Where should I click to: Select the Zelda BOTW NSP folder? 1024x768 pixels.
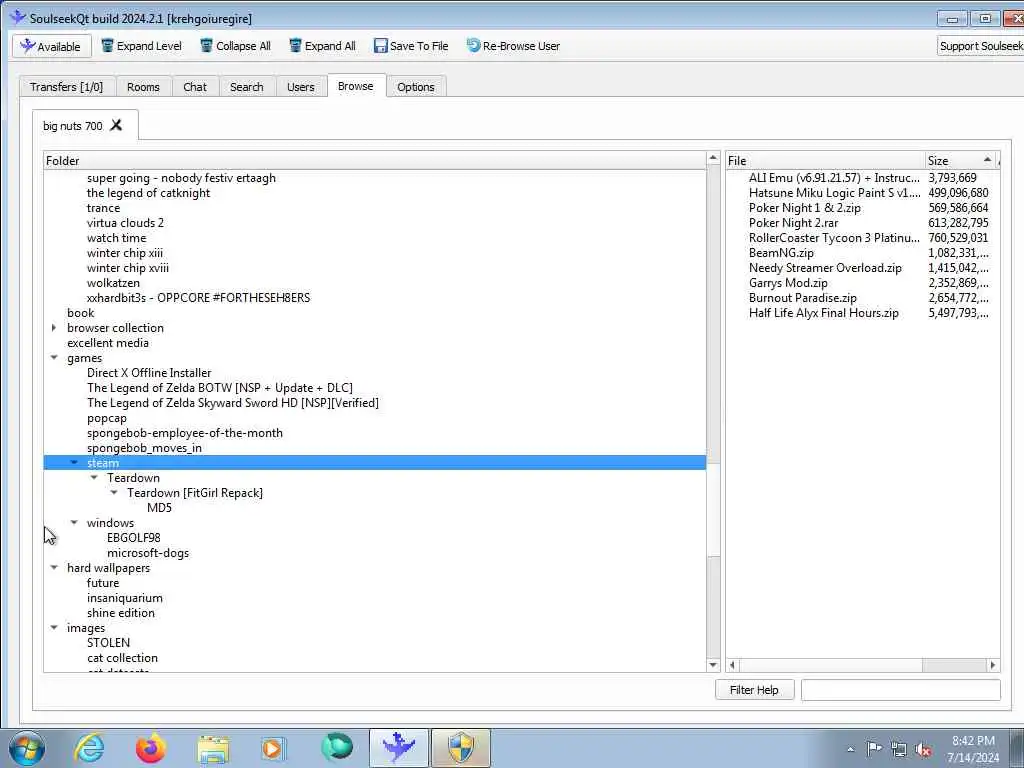pyautogui.click(x=219, y=388)
